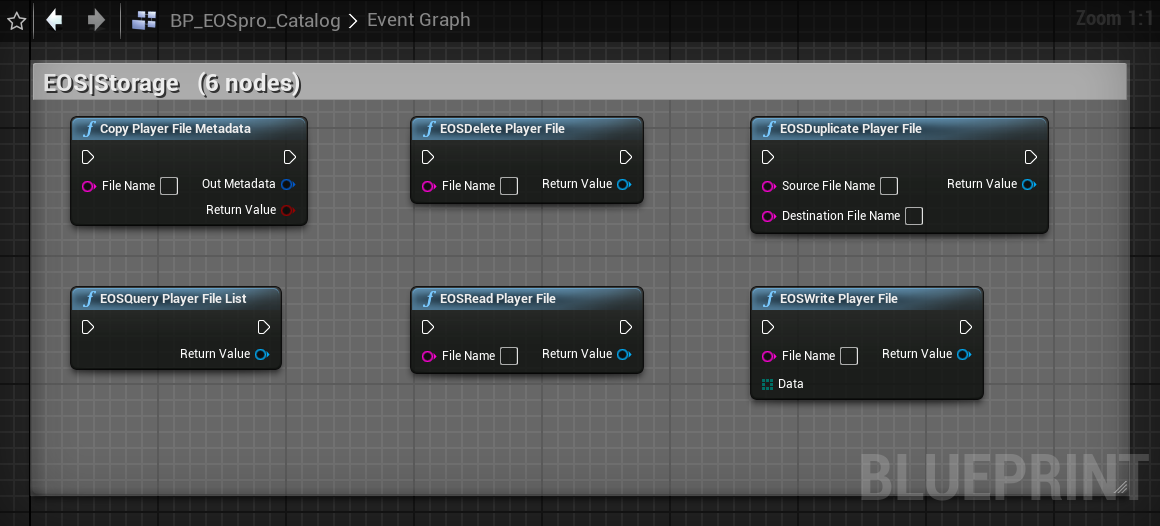The image size is (1160, 526).
Task: Click the favorite star icon
Action: tap(16, 21)
